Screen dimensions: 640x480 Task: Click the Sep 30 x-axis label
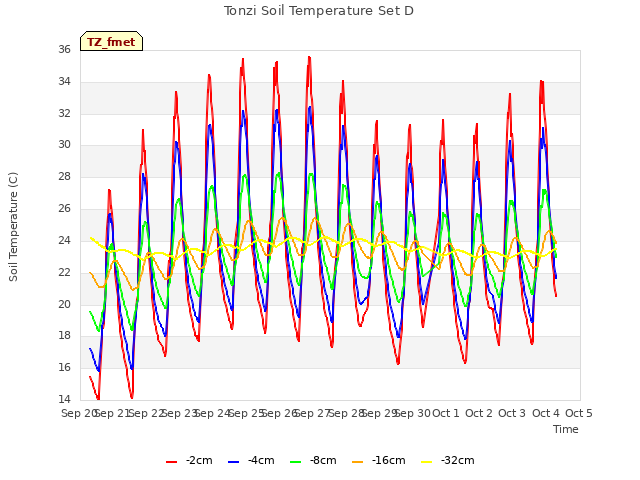click(413, 413)
